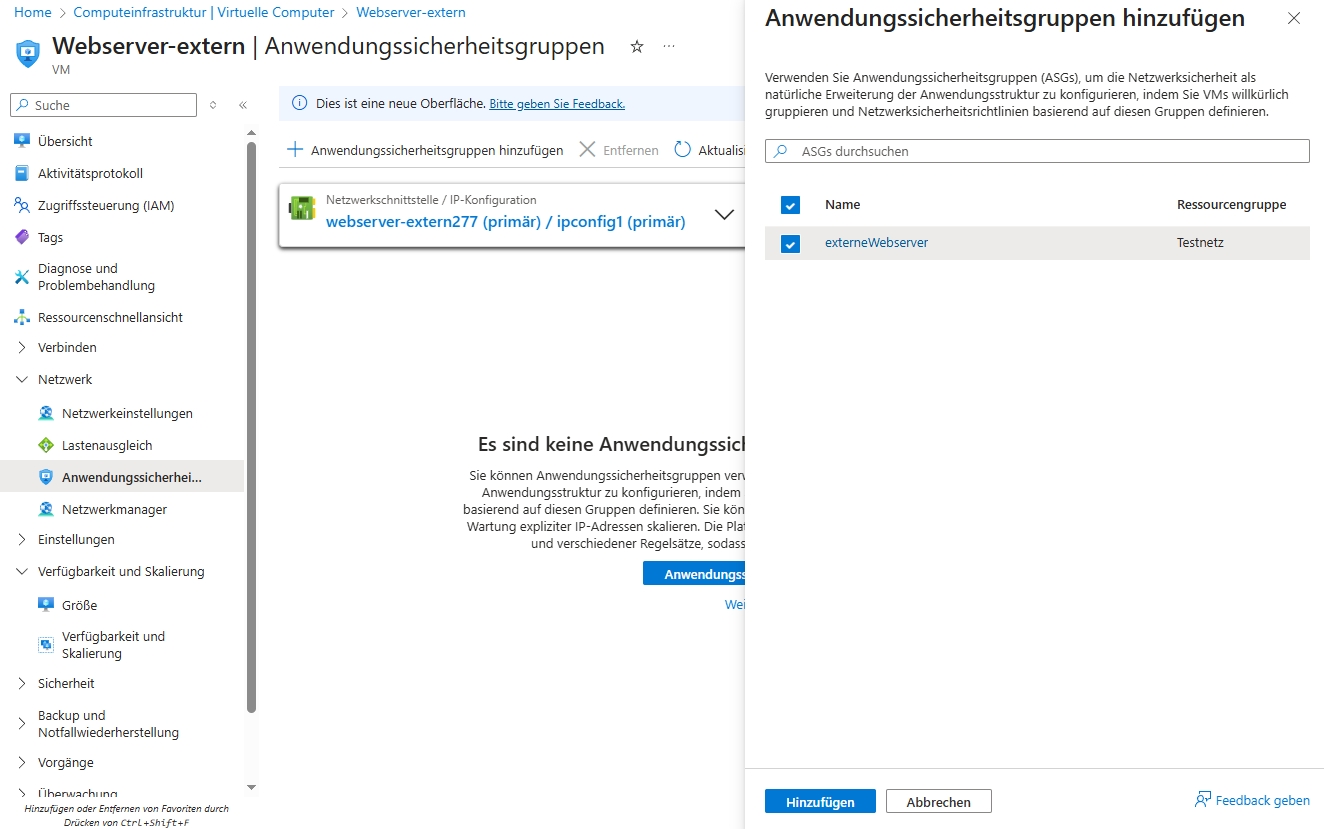This screenshot has height=829, width=1324.
Task: Open Ressourcenschnellansicht in sidebar
Action: 110,317
